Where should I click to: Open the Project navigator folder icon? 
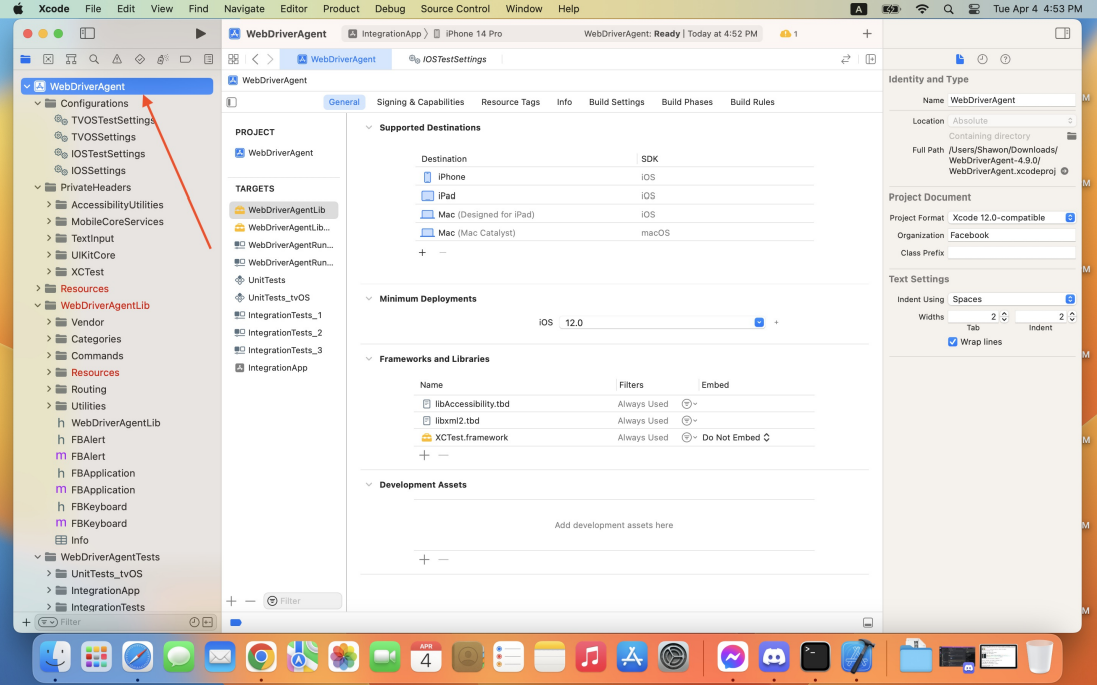click(x=26, y=59)
